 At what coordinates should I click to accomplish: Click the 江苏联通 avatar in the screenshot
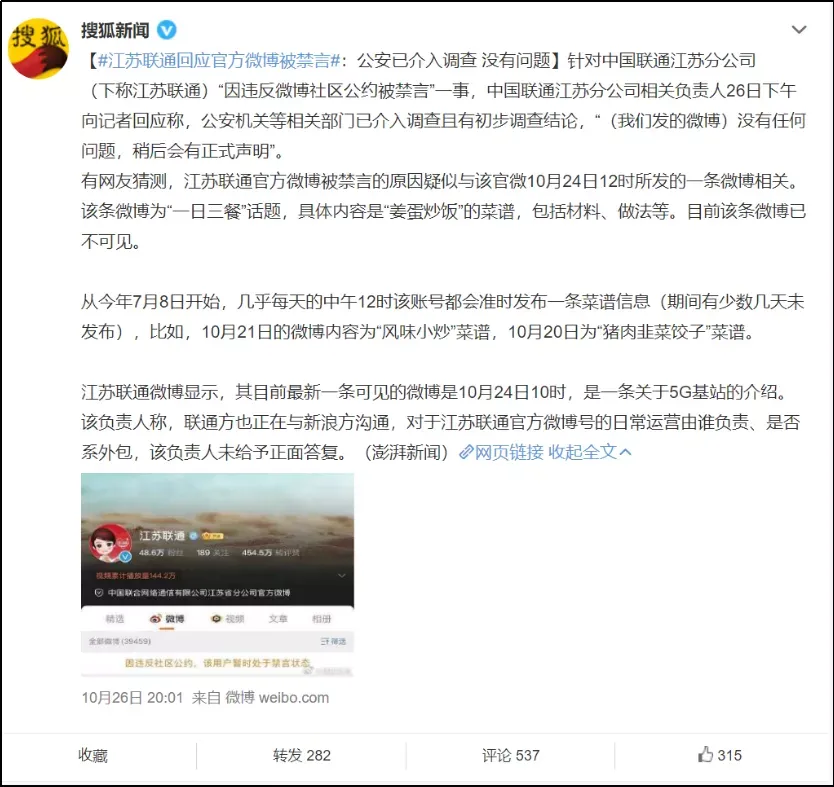pos(111,542)
